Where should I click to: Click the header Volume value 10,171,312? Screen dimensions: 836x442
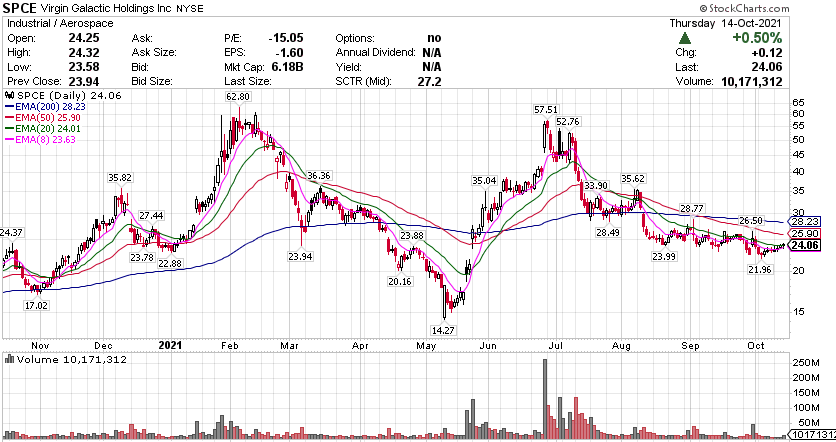[x=751, y=81]
